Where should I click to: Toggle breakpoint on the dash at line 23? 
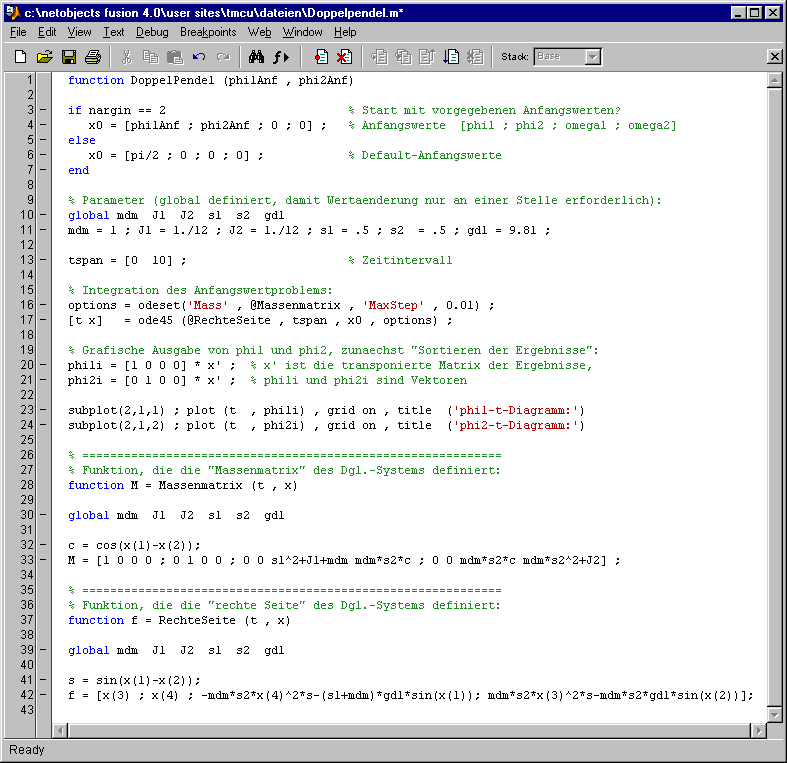pos(43,410)
